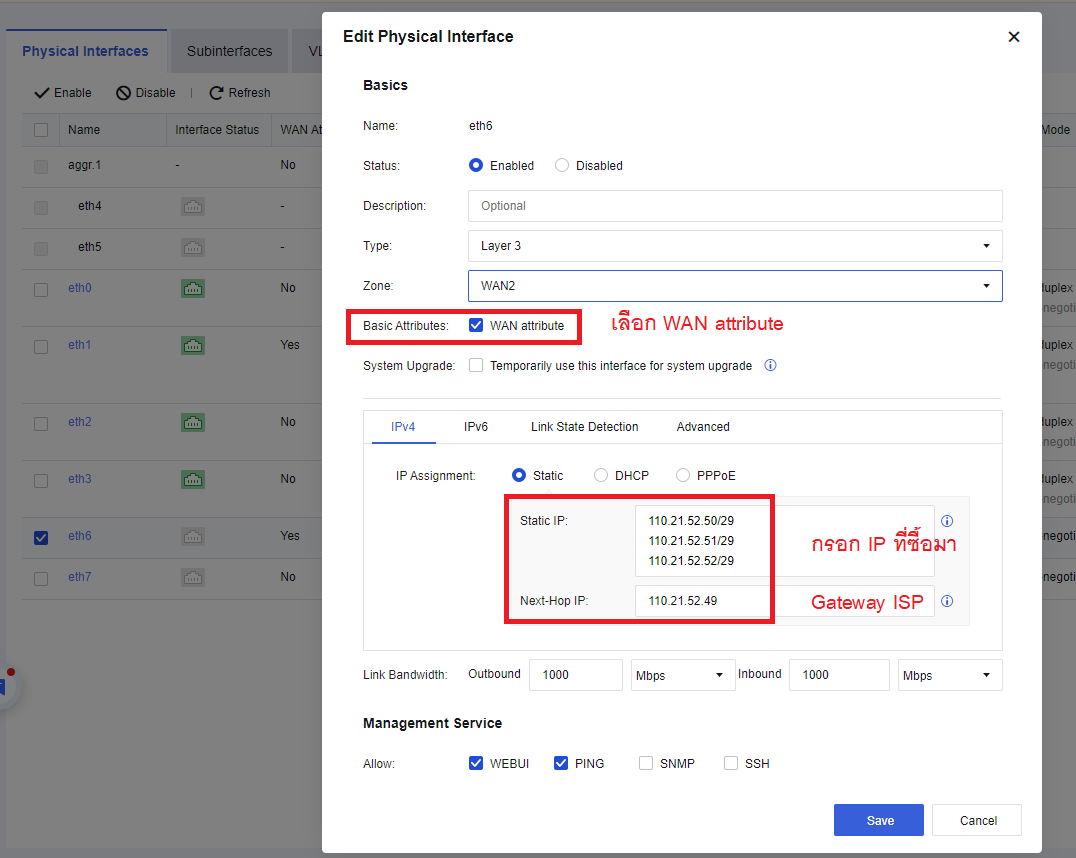The image size is (1076, 858).
Task: Click the interface status icon next to eth7
Action: (x=193, y=577)
